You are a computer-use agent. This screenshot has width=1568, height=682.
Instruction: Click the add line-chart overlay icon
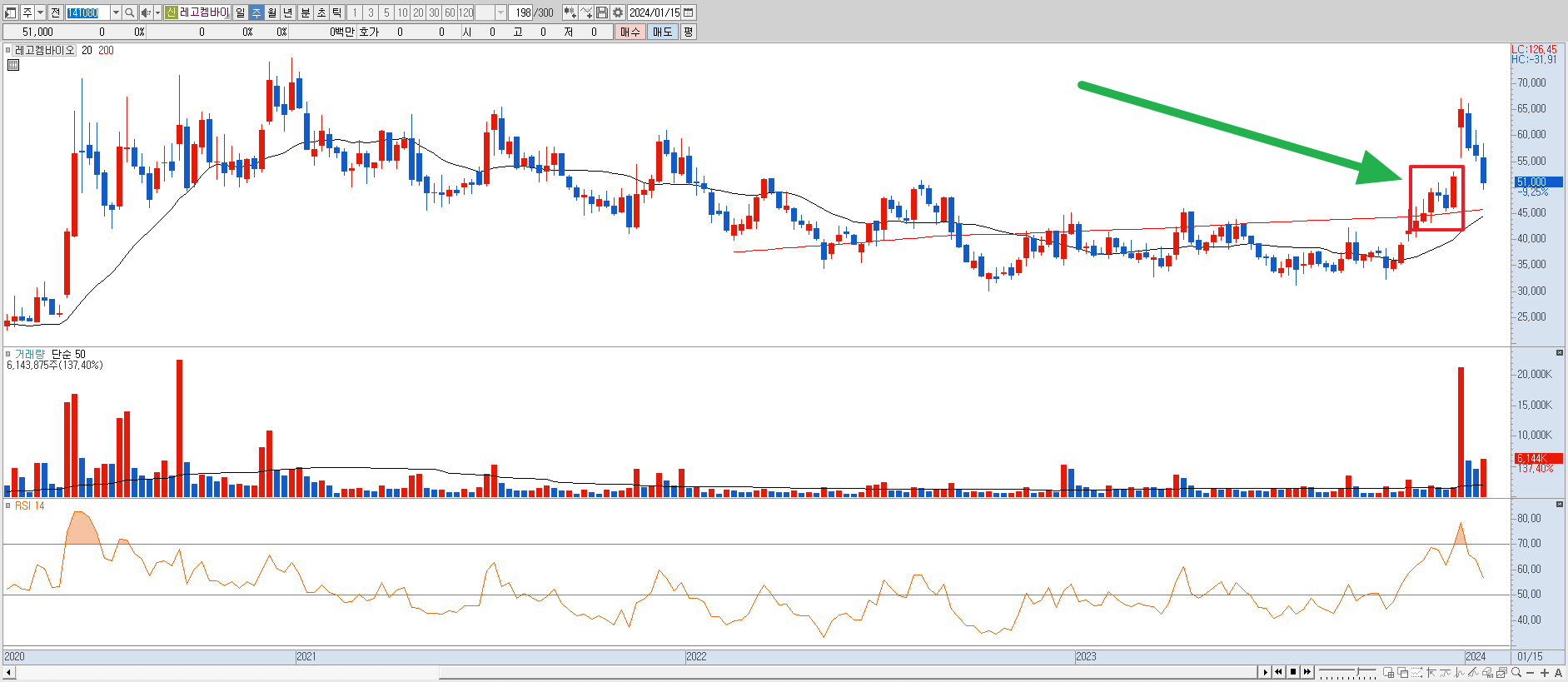[586, 12]
